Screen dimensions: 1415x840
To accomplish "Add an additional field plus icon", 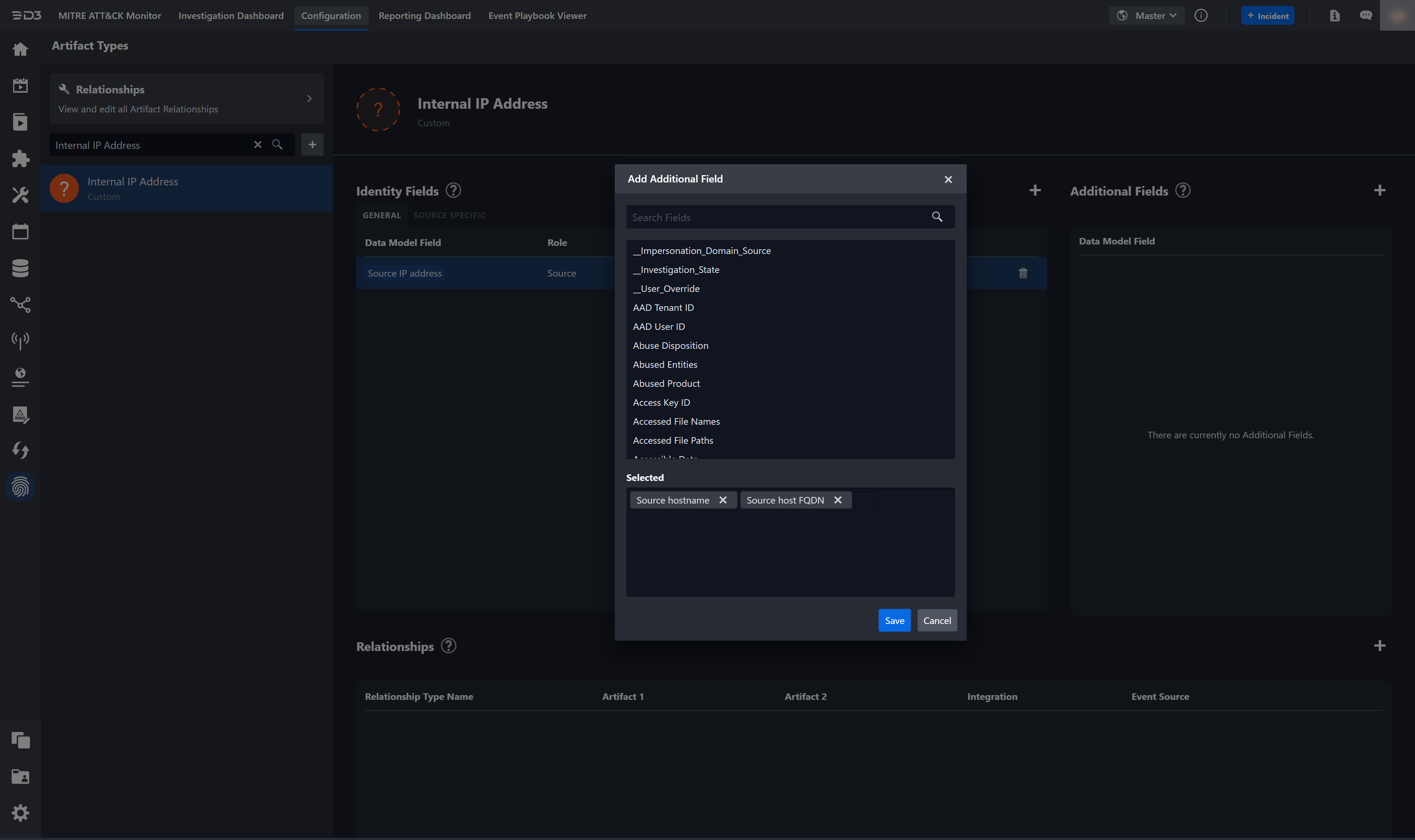I will point(1379,190).
